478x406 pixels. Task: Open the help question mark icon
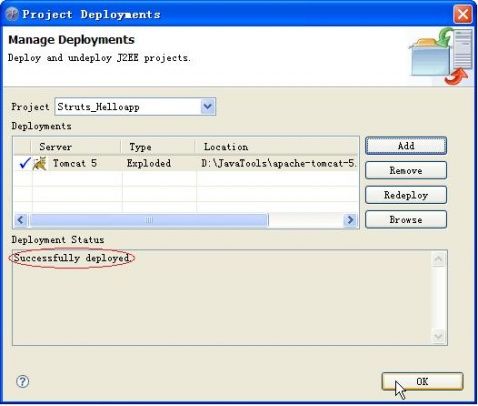tap(23, 381)
